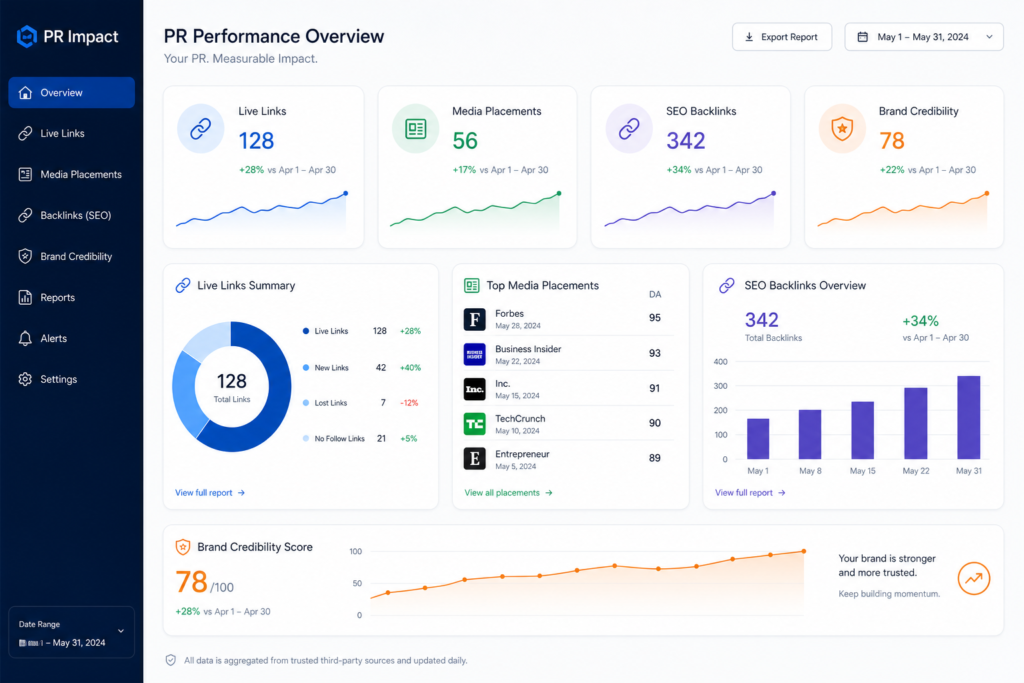Open Backlinks (SEO) from the sidebar
The height and width of the screenshot is (683, 1024).
pos(72,215)
